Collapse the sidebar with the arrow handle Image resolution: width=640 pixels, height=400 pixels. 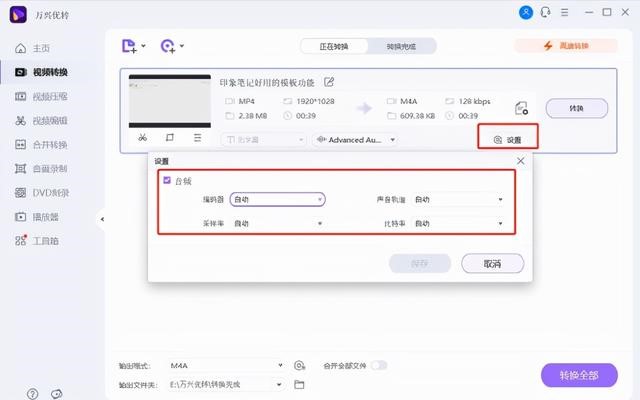pos(102,220)
